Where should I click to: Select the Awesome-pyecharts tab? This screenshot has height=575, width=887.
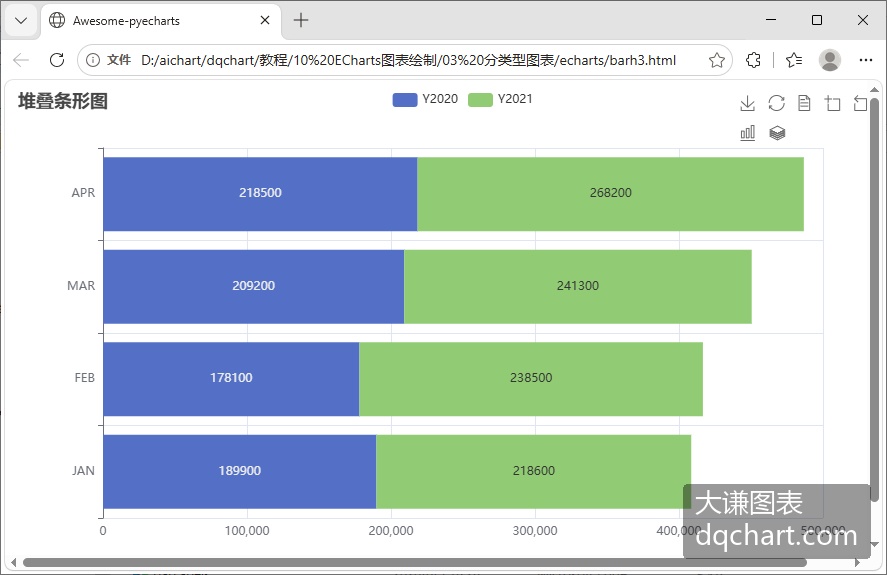coord(161,21)
